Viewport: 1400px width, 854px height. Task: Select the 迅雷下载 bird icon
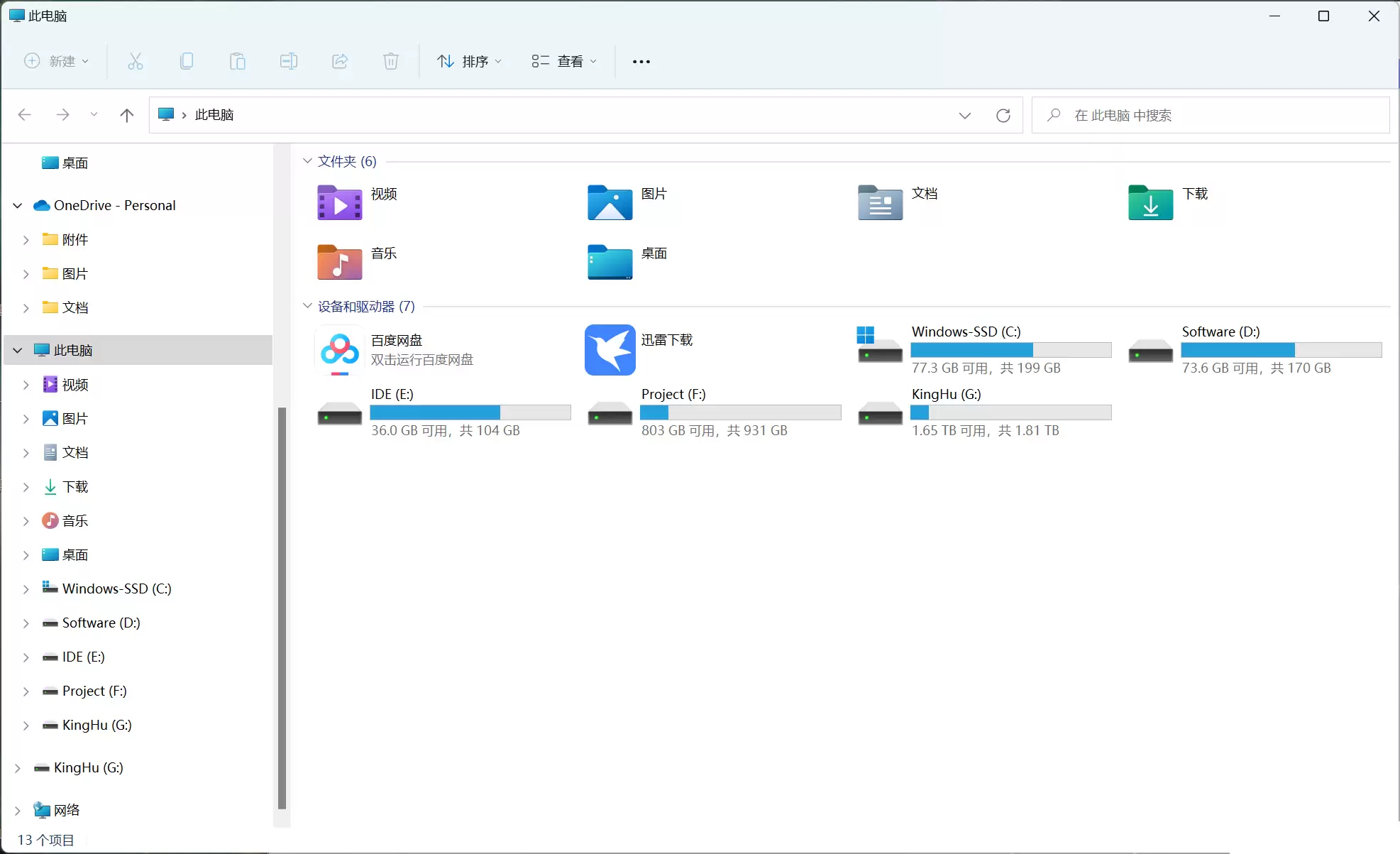click(x=610, y=350)
